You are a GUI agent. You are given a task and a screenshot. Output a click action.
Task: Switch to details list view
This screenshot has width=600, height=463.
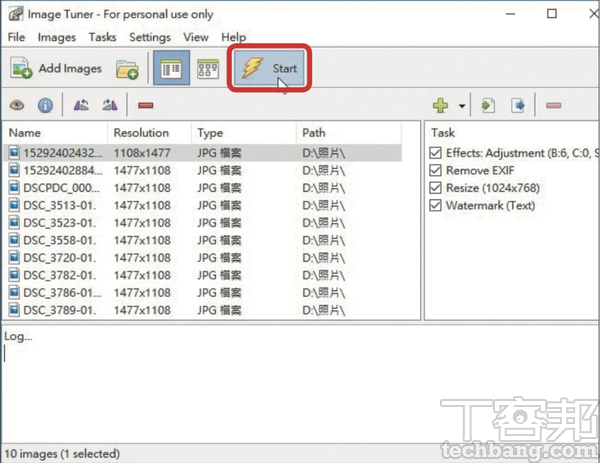pyautogui.click(x=168, y=69)
